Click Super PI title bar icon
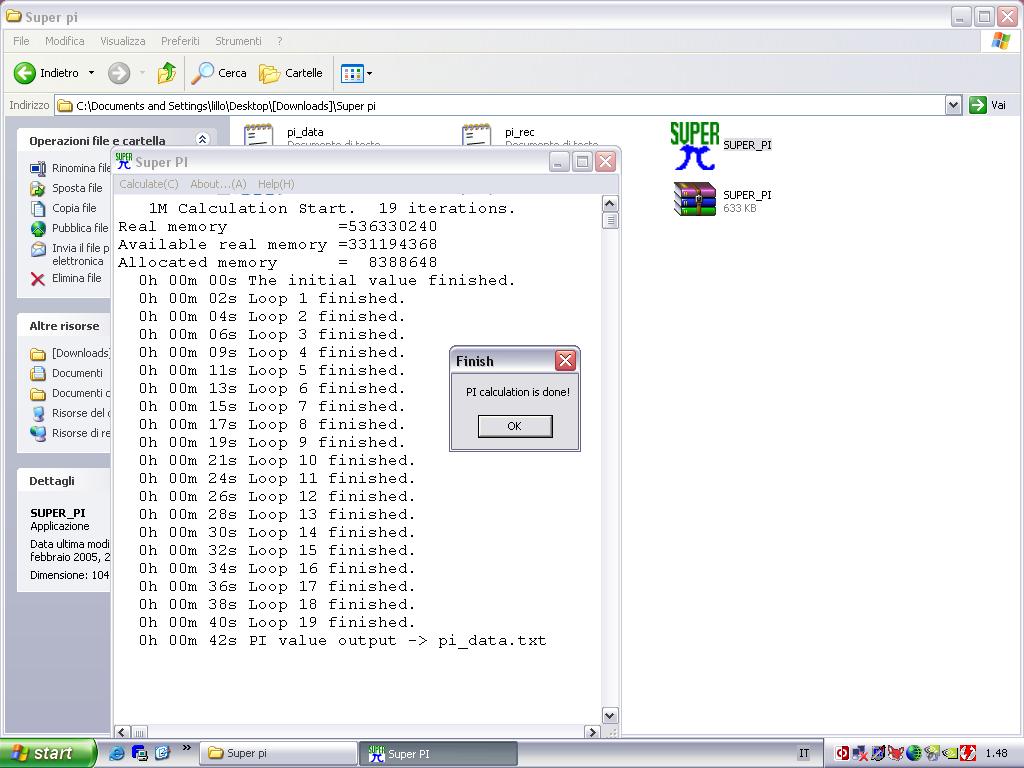1024x768 pixels. (x=123, y=161)
